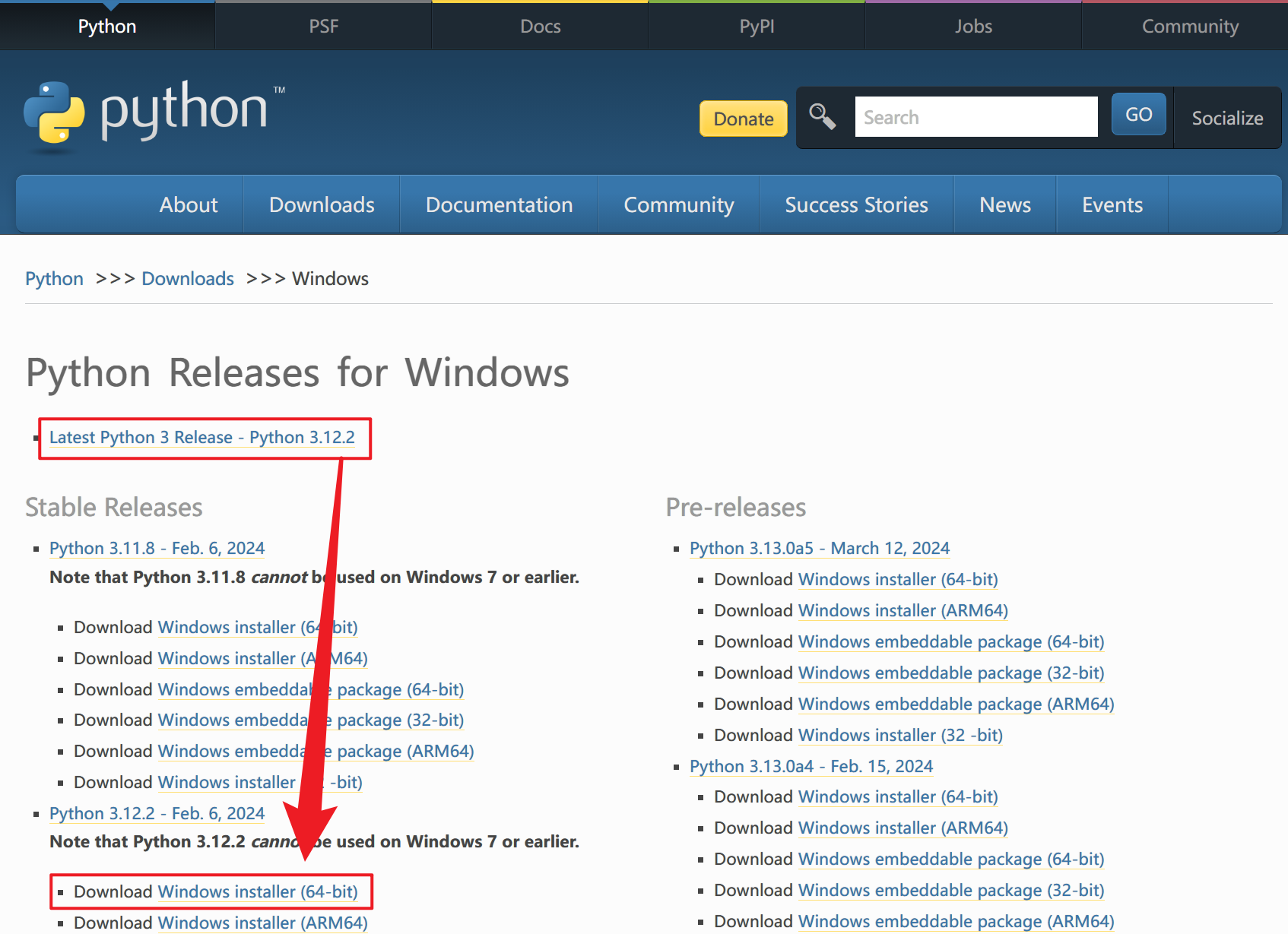Image resolution: width=1288 pixels, height=934 pixels.
Task: Download Python 3.11.8 embeddable package (32-bit)
Action: [x=311, y=720]
